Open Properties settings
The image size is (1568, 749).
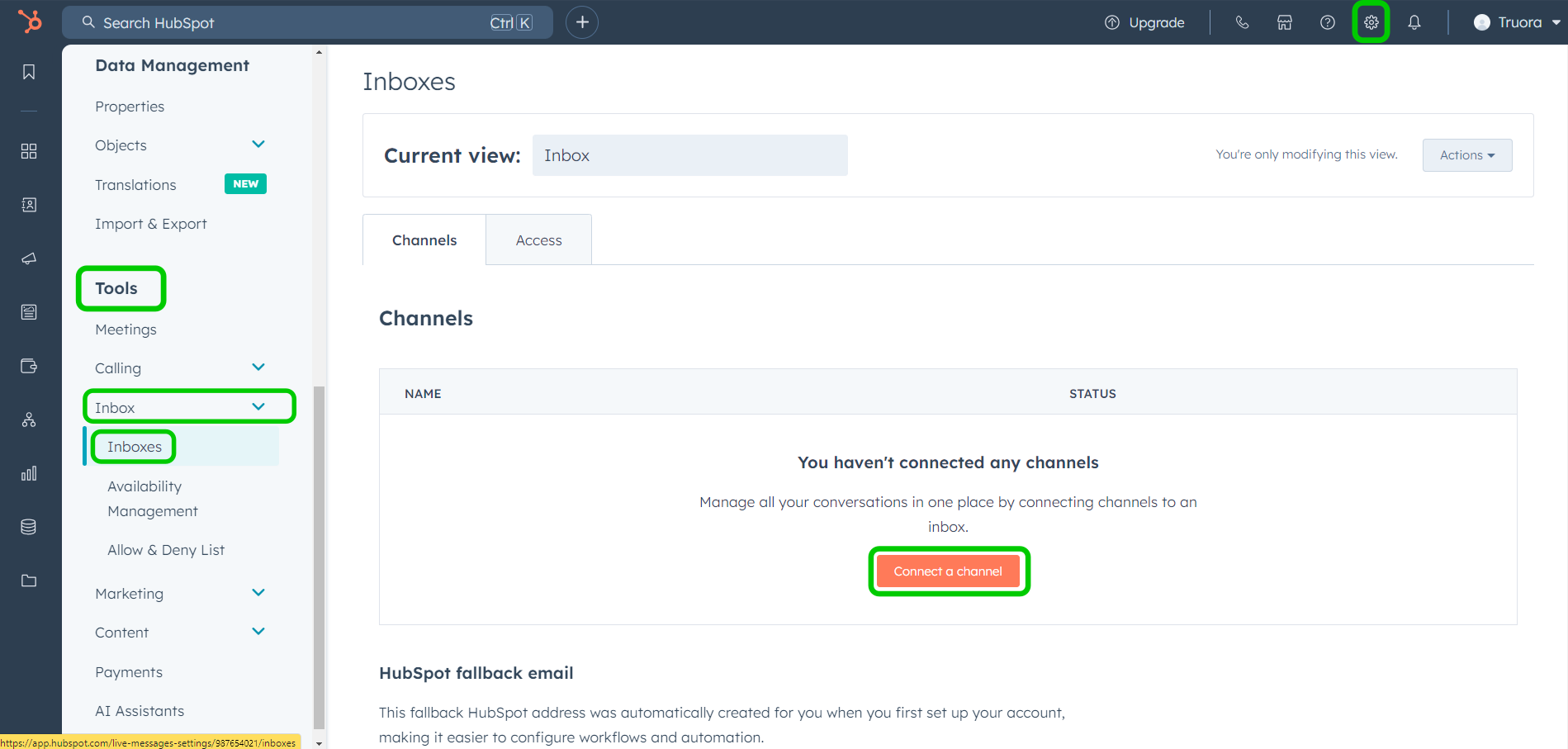(x=130, y=107)
